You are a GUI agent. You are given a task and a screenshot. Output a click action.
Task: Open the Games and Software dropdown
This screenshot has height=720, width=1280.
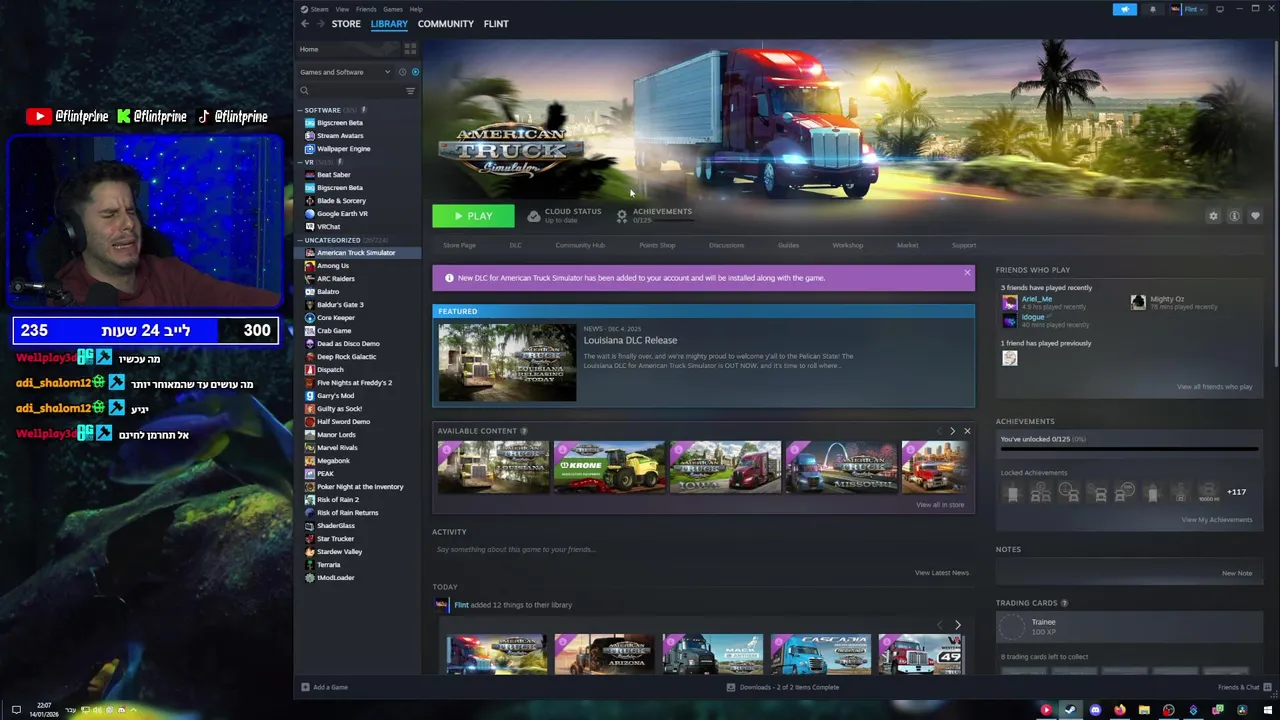pyautogui.click(x=345, y=72)
